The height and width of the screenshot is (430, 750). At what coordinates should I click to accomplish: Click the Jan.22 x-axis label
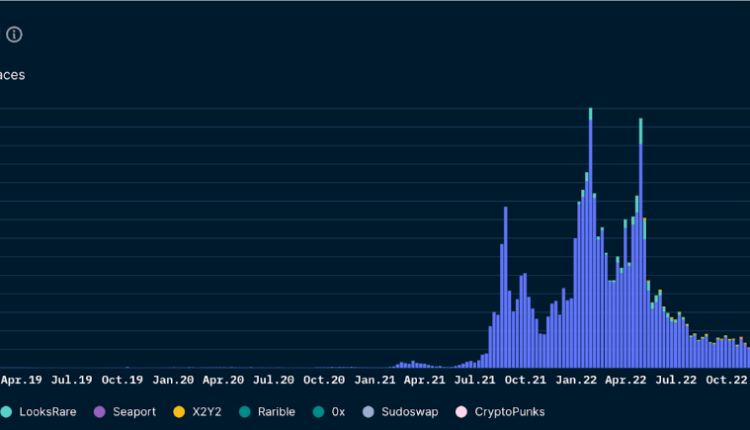point(577,380)
